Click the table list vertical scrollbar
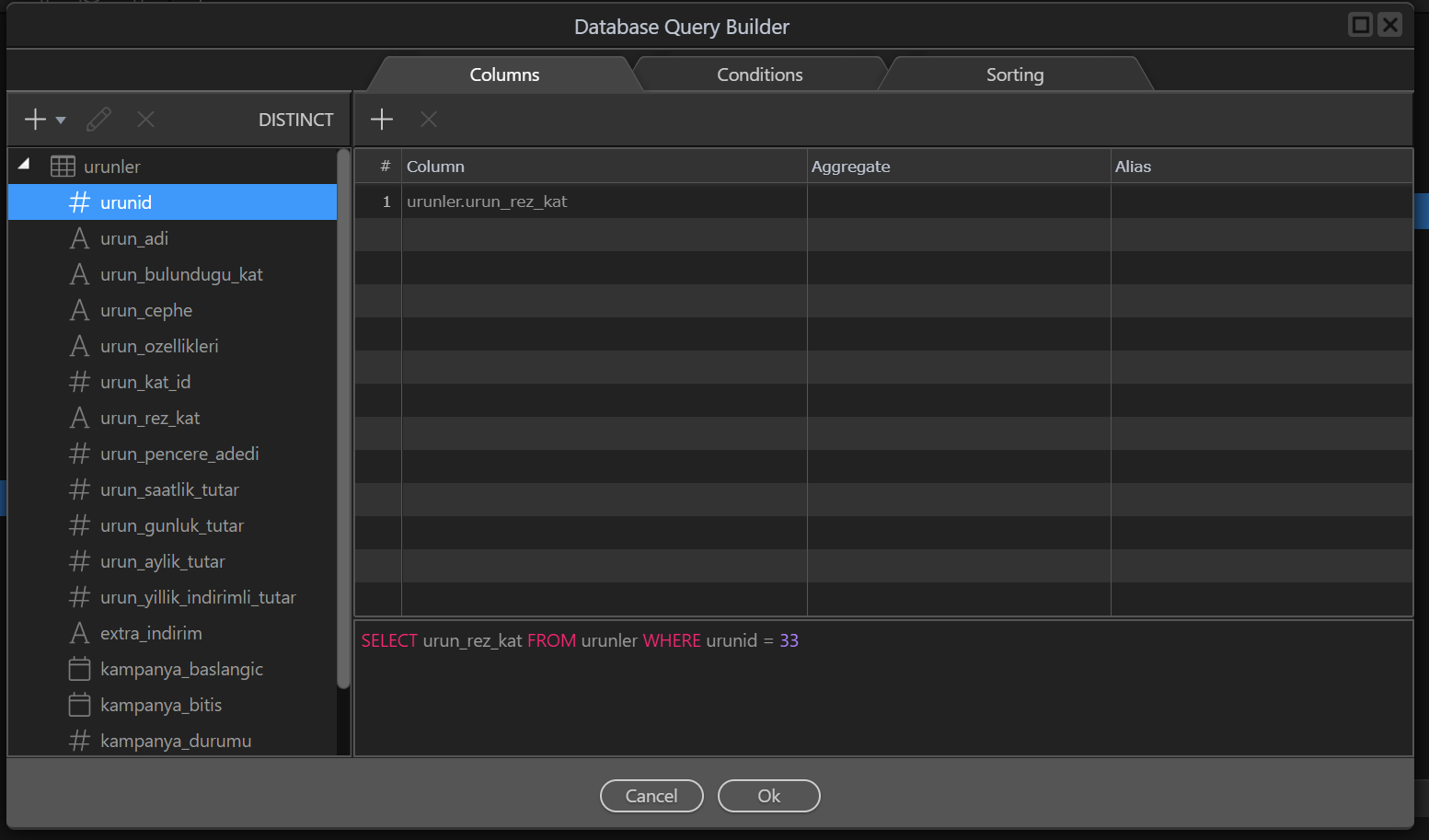The height and width of the screenshot is (840, 1429). (343, 419)
